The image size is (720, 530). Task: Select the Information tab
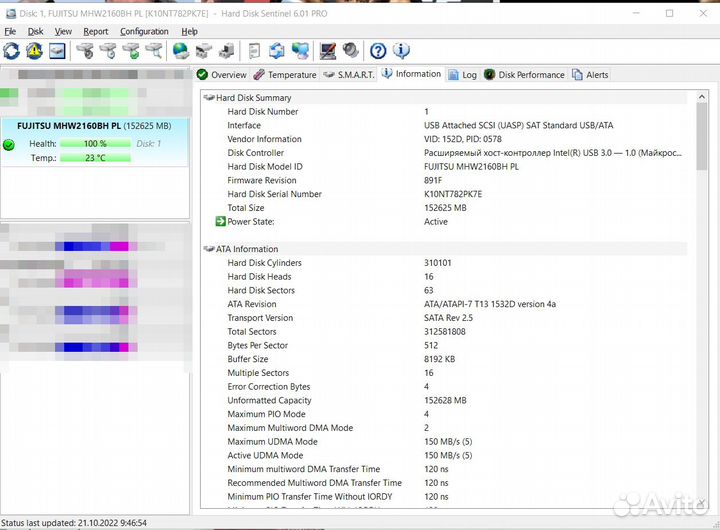click(x=411, y=74)
